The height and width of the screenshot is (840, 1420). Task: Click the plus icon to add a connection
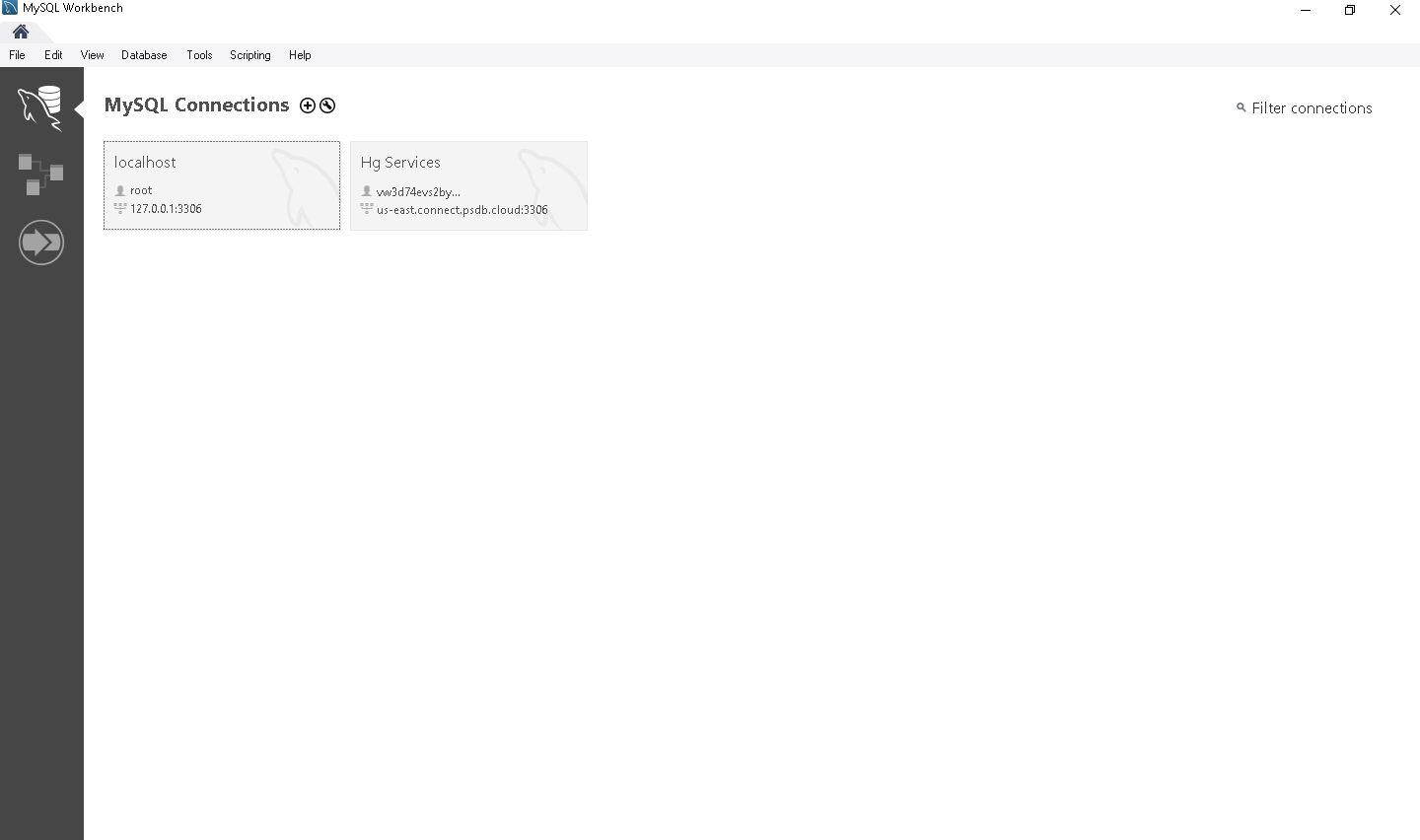pos(308,105)
